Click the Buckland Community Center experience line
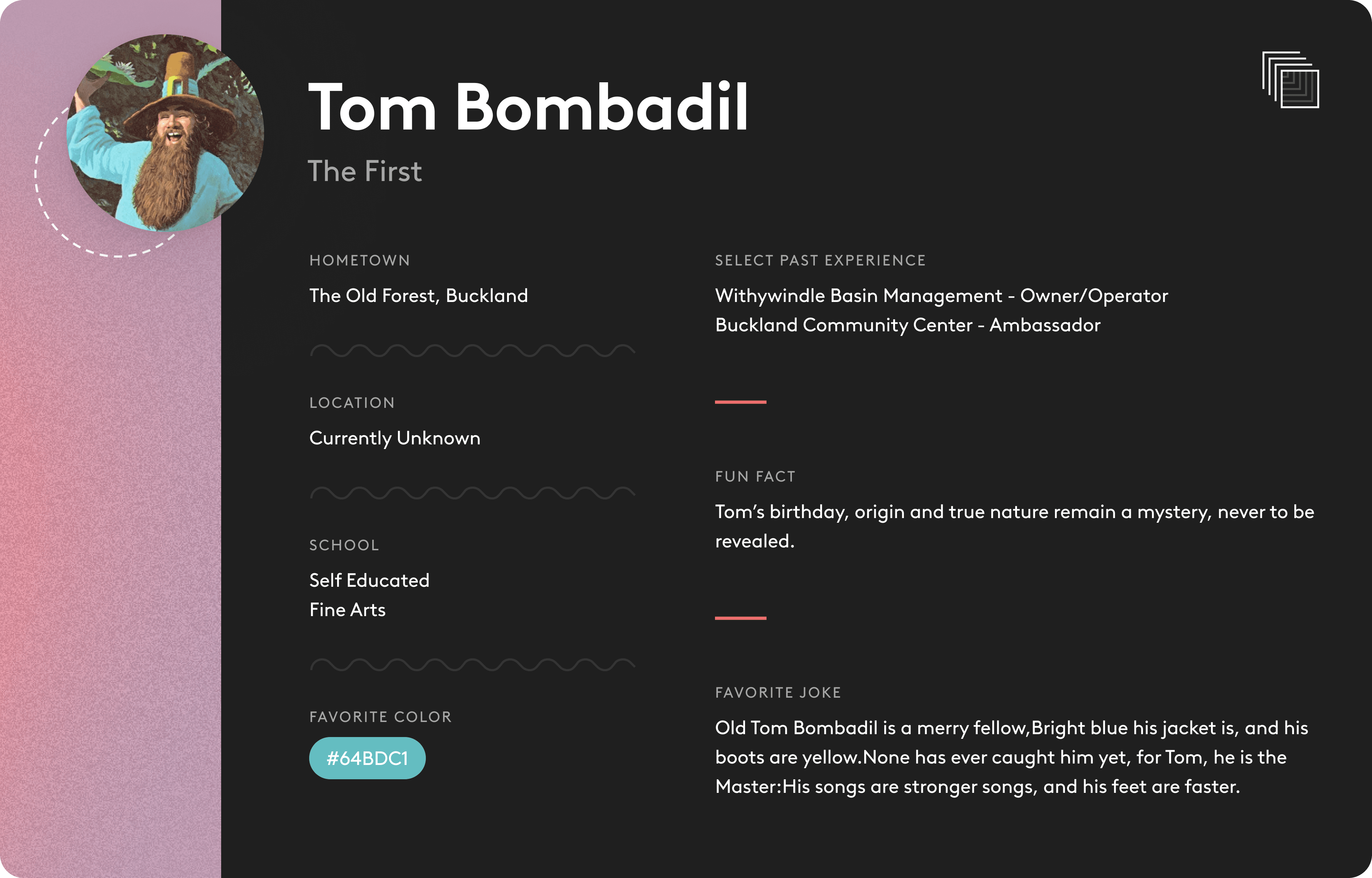The width and height of the screenshot is (1372, 878). click(908, 325)
